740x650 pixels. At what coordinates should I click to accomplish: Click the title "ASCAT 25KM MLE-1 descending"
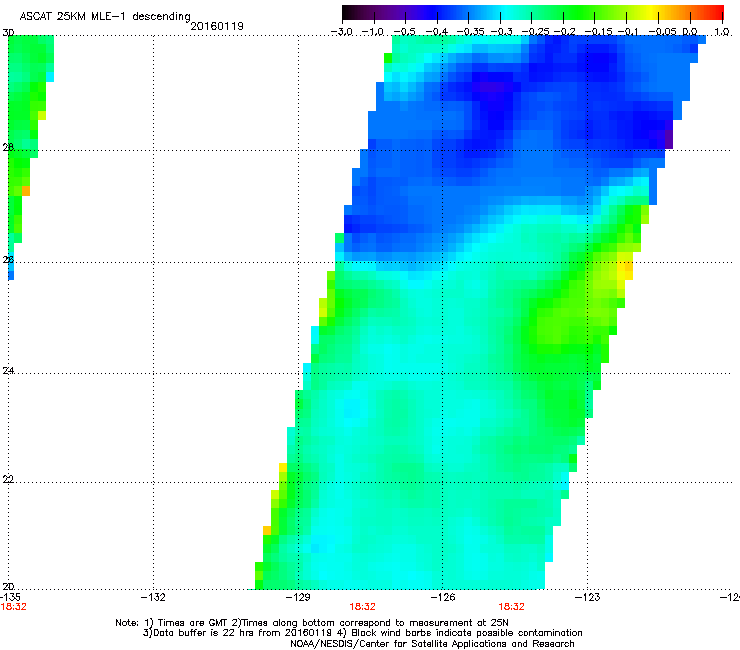tap(105, 17)
